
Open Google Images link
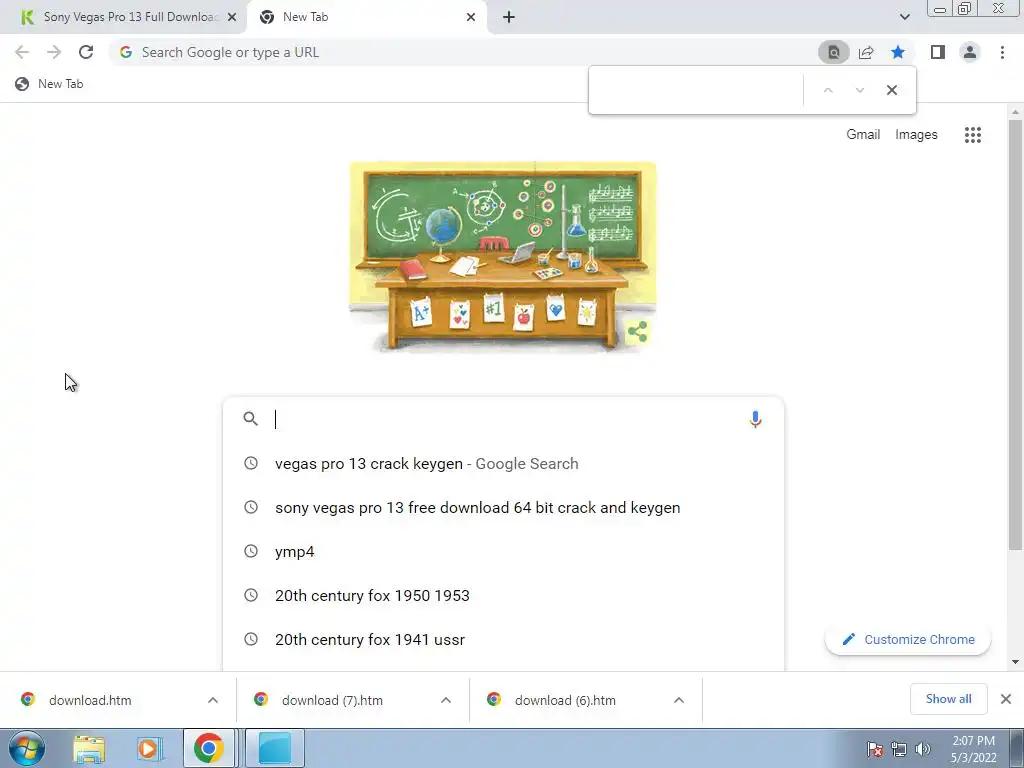tap(916, 135)
